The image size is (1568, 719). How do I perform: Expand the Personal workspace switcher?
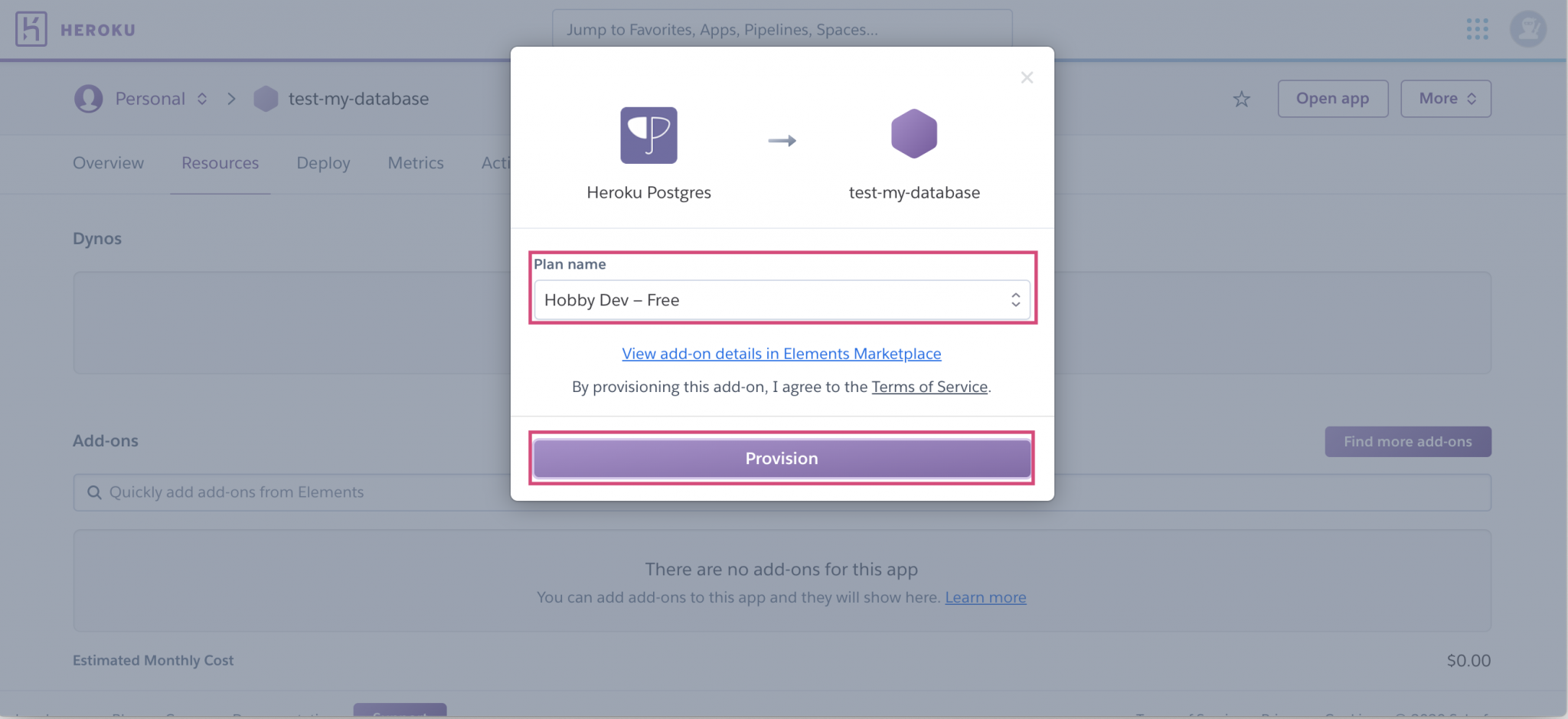(202, 98)
